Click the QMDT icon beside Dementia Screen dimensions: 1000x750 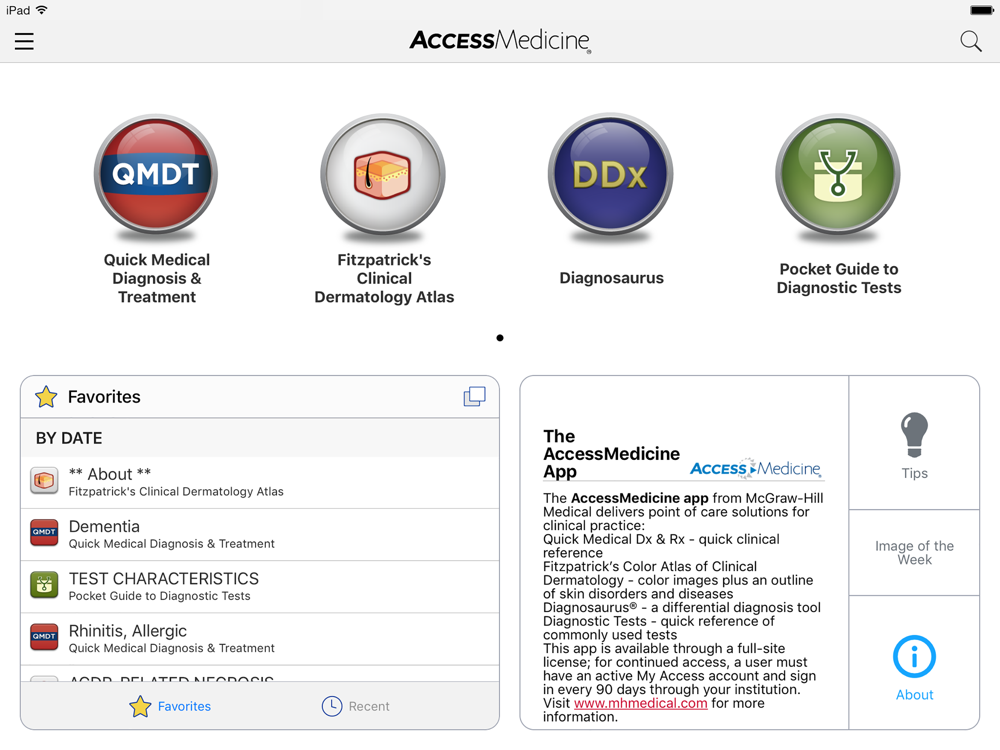pyautogui.click(x=44, y=533)
